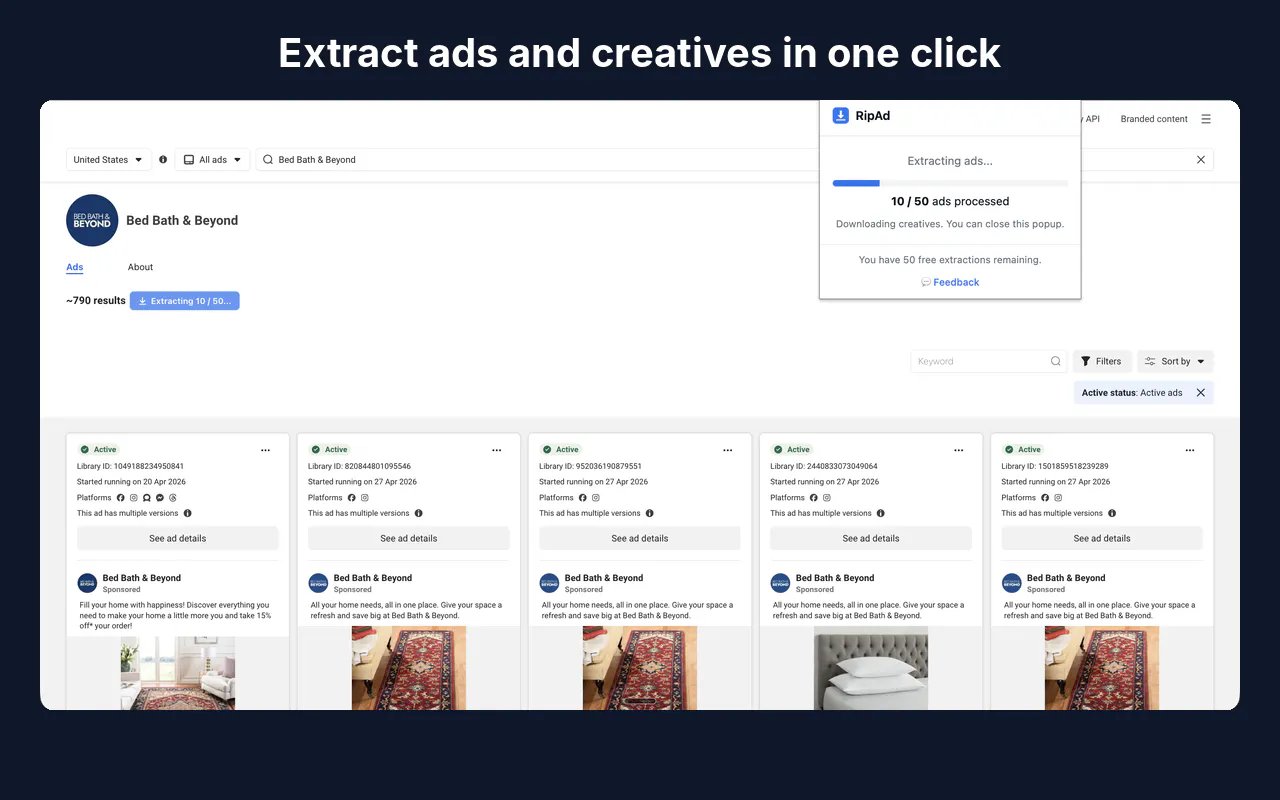Open options menu for ad 820844801095546
The height and width of the screenshot is (800, 1280).
[x=496, y=450]
